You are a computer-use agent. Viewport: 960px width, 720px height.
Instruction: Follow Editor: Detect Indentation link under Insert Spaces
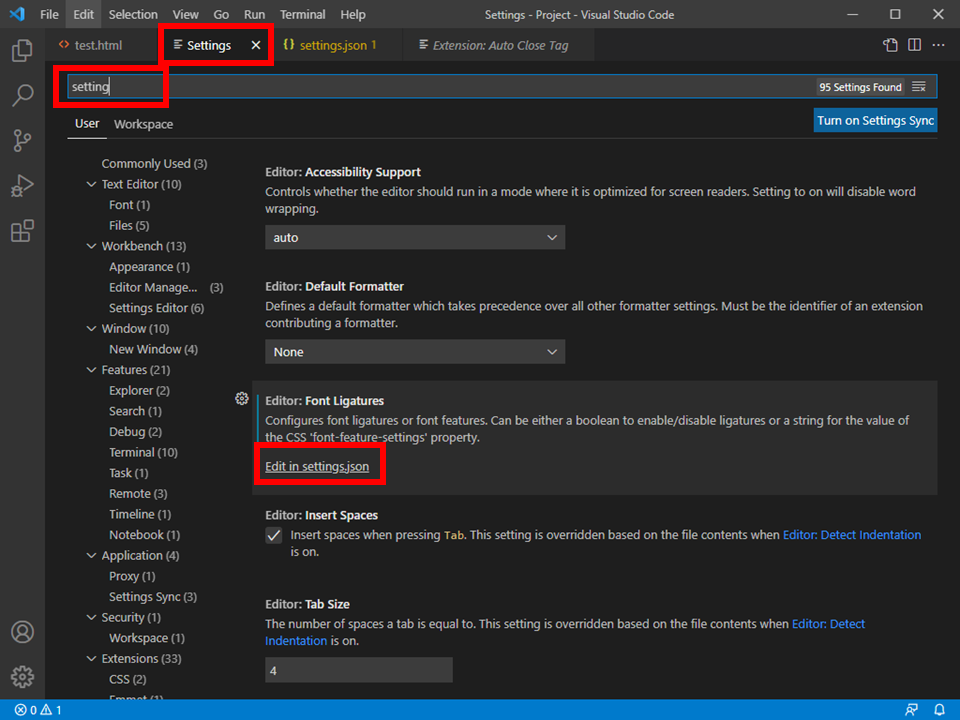(852, 535)
